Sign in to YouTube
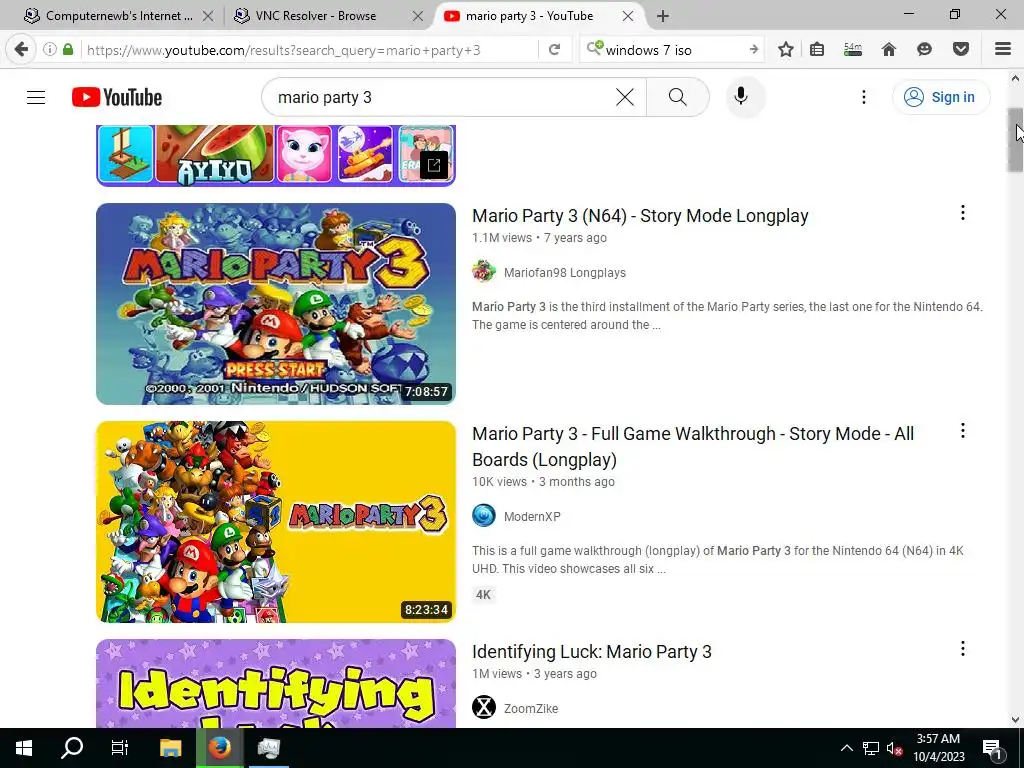1024x768 pixels. click(940, 97)
